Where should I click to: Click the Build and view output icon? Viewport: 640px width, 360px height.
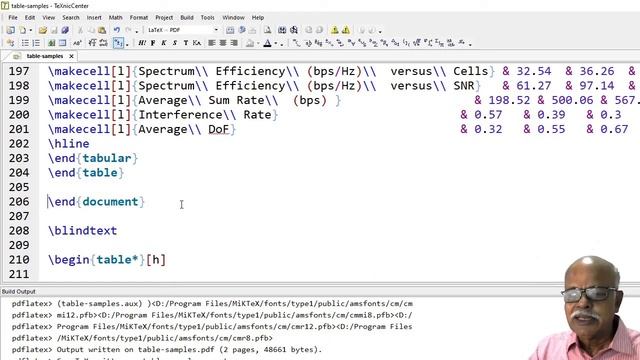click(242, 30)
